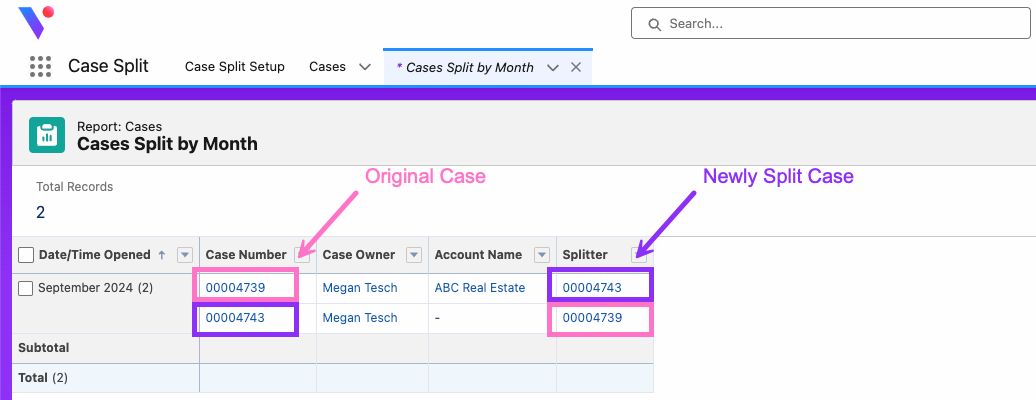The width and height of the screenshot is (1036, 400).
Task: Click the Case Split app name
Action: [108, 66]
